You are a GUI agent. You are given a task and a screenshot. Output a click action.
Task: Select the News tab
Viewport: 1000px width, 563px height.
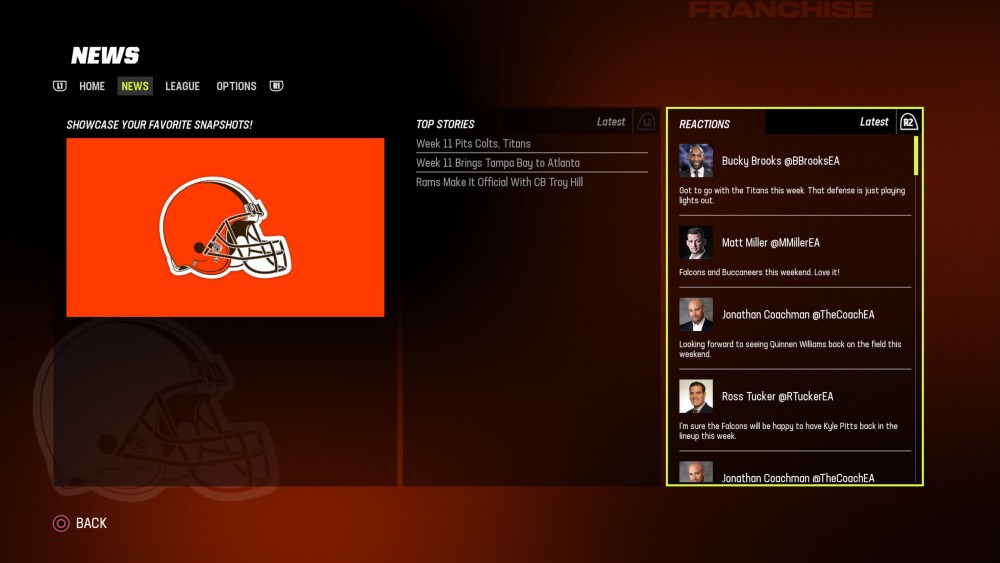tap(135, 86)
